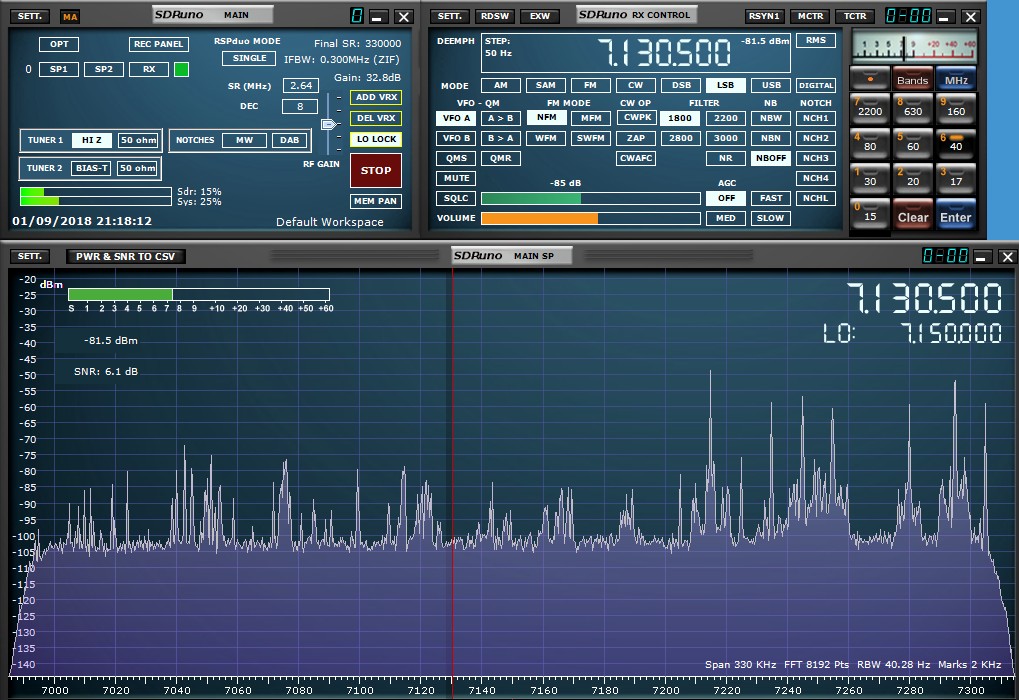
Task: Open the TCTR panel
Action: [x=855, y=16]
